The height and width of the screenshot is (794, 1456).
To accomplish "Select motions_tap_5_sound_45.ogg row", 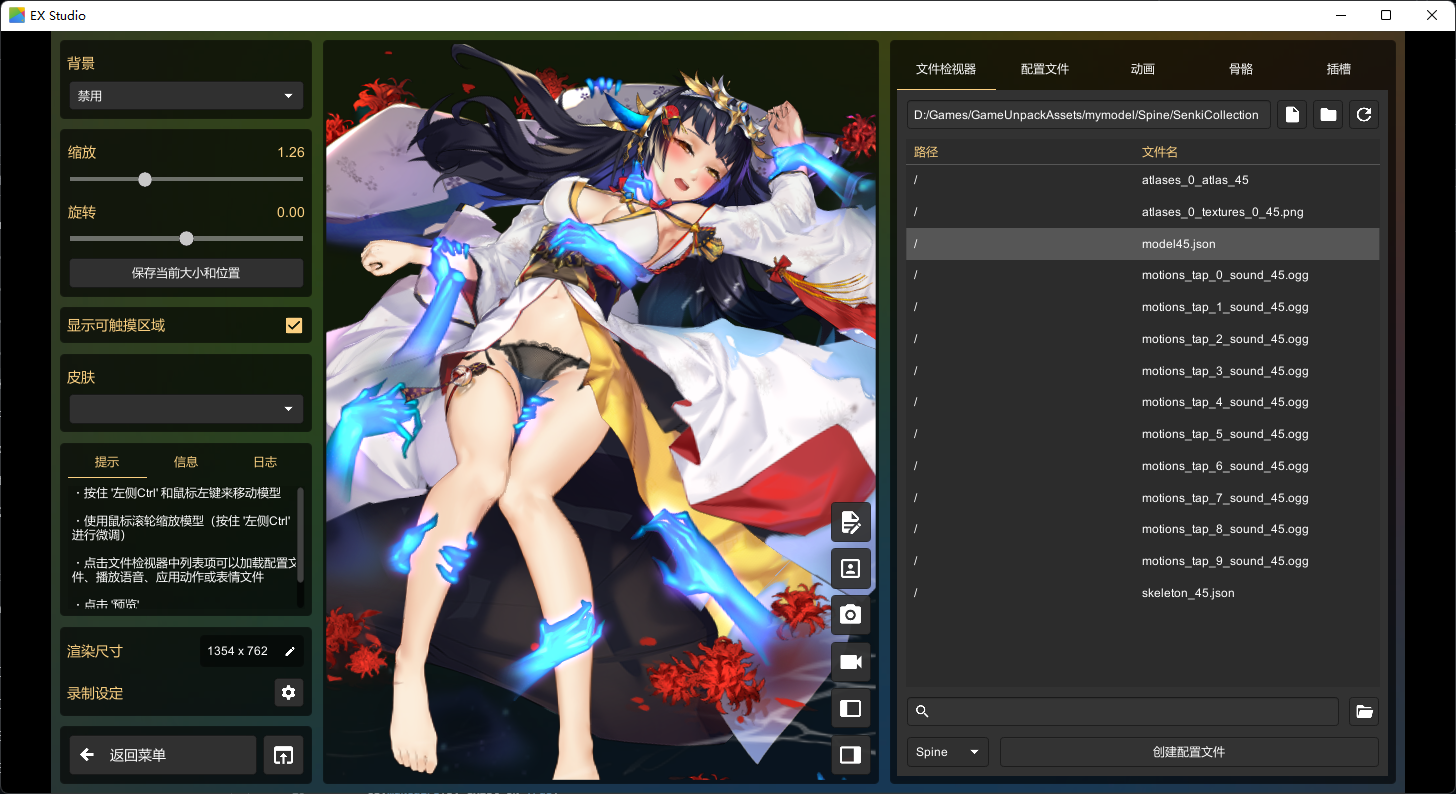I will point(1143,434).
